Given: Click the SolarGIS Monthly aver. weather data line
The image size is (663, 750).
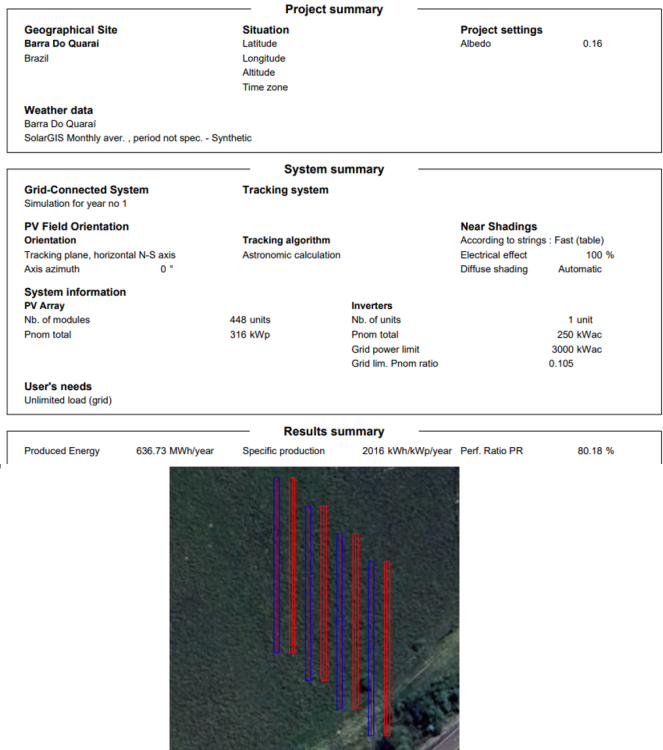Looking at the screenshot, I should pyautogui.click(x=137, y=138).
